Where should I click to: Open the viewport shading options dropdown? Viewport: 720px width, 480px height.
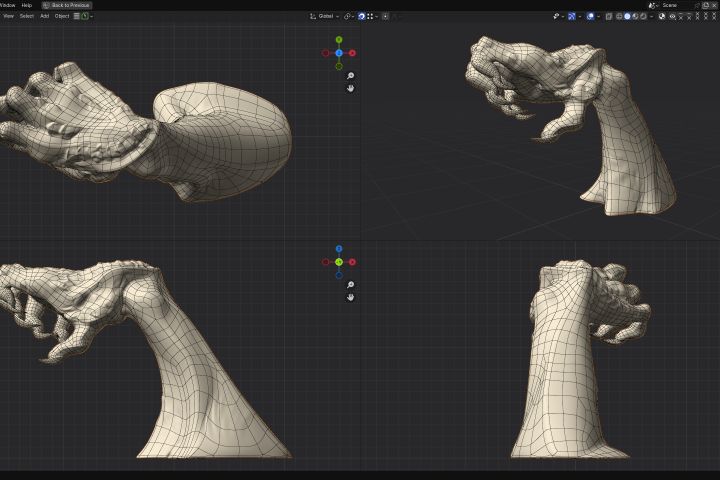point(652,16)
